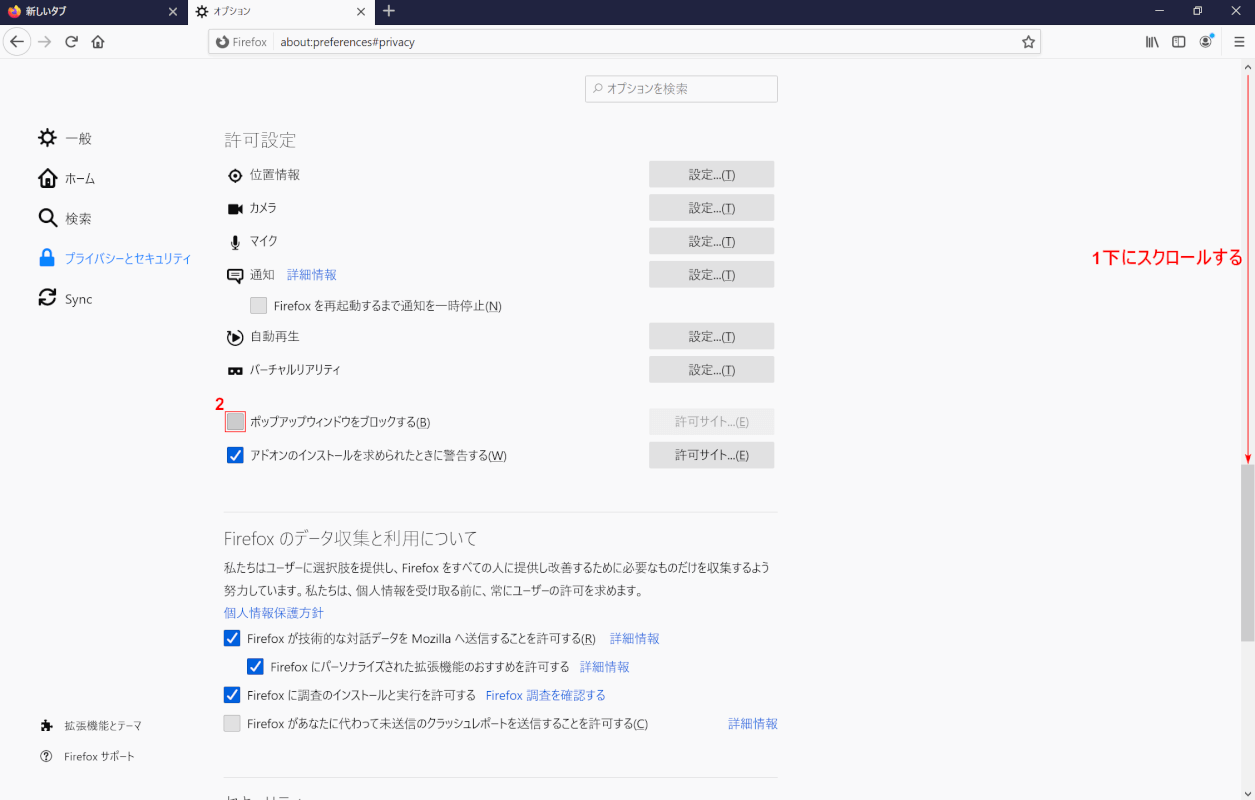Image resolution: width=1255 pixels, height=800 pixels.
Task: Uncheck personalized extension recommendations checkbox
Action: point(256,667)
